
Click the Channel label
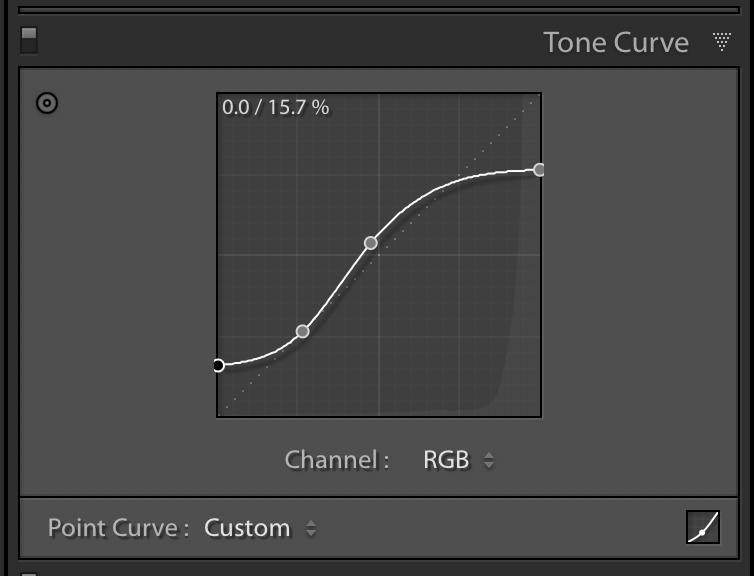click(337, 460)
